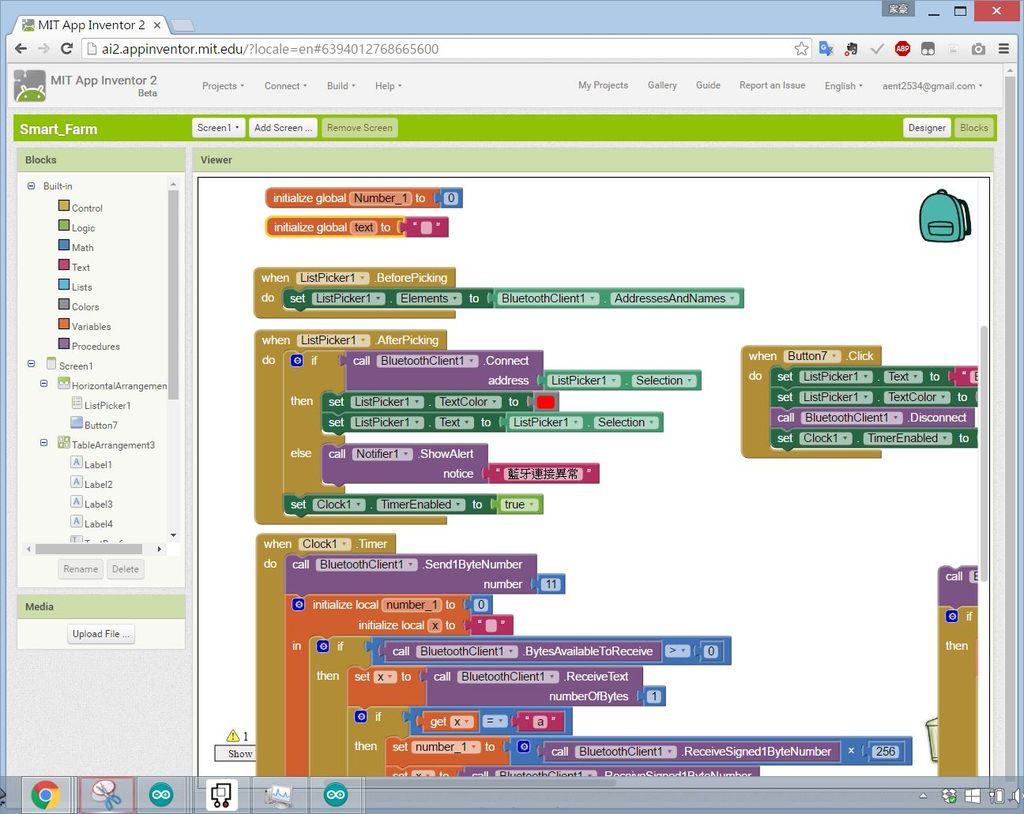
Task: Open the Help menu
Action: (388, 86)
